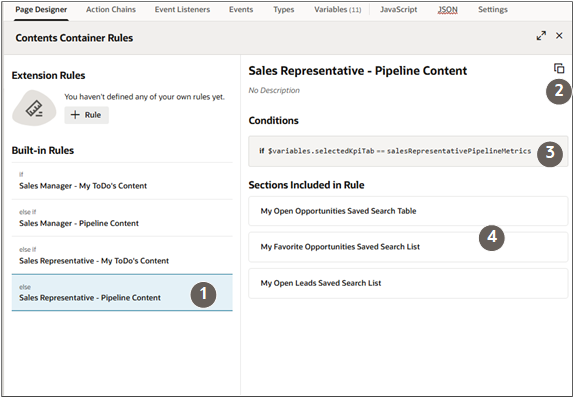Click the No Description text
574x398 pixels.
pos(274,90)
